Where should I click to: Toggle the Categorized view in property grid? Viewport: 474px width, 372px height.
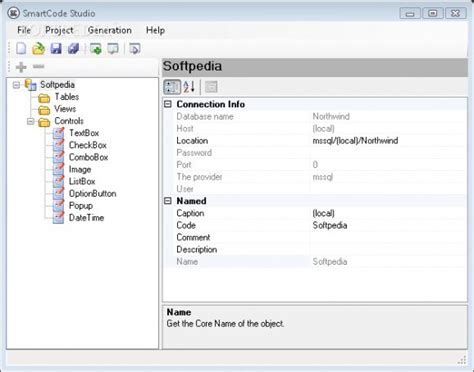pyautogui.click(x=172, y=87)
